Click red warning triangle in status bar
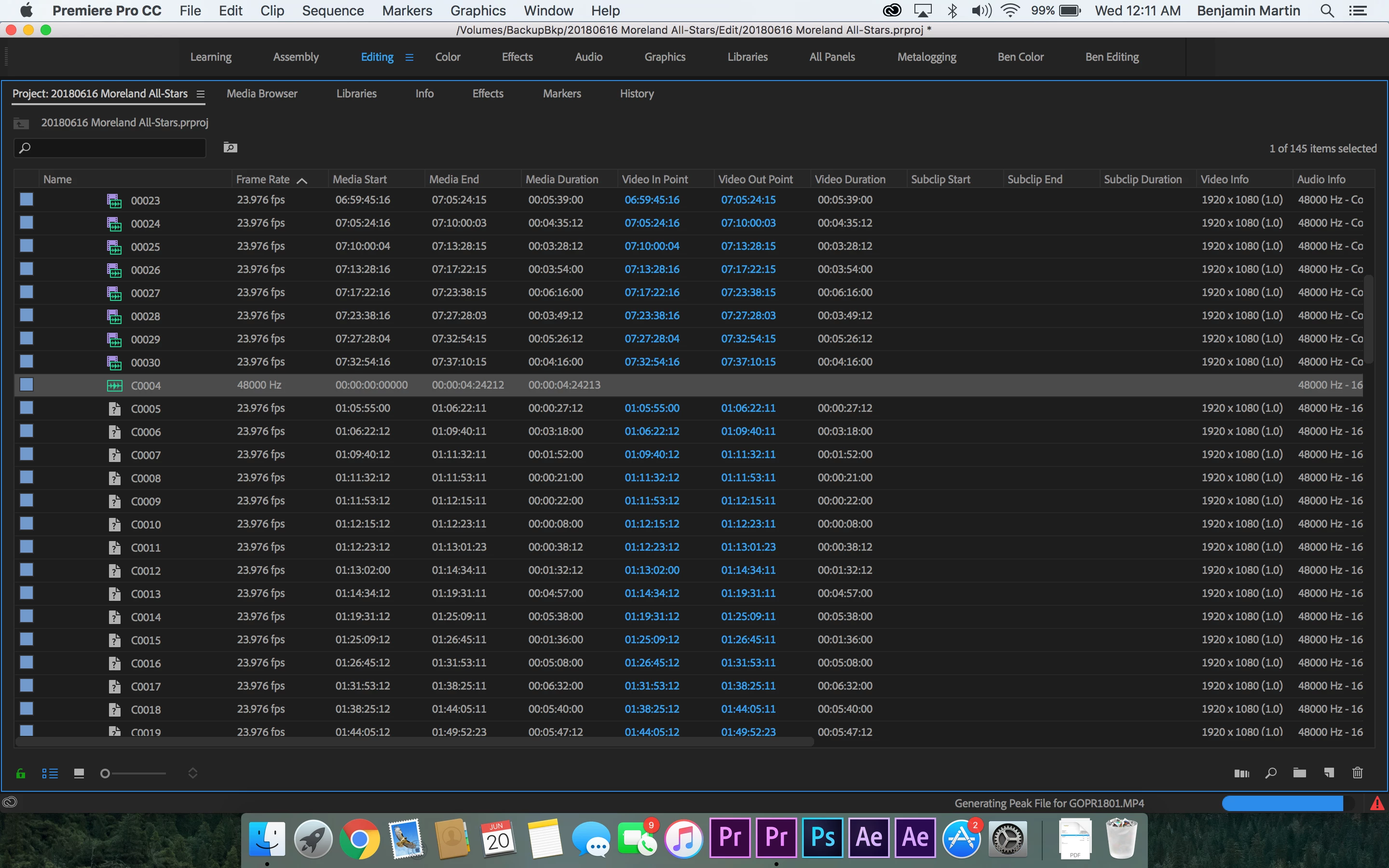 point(1377,803)
